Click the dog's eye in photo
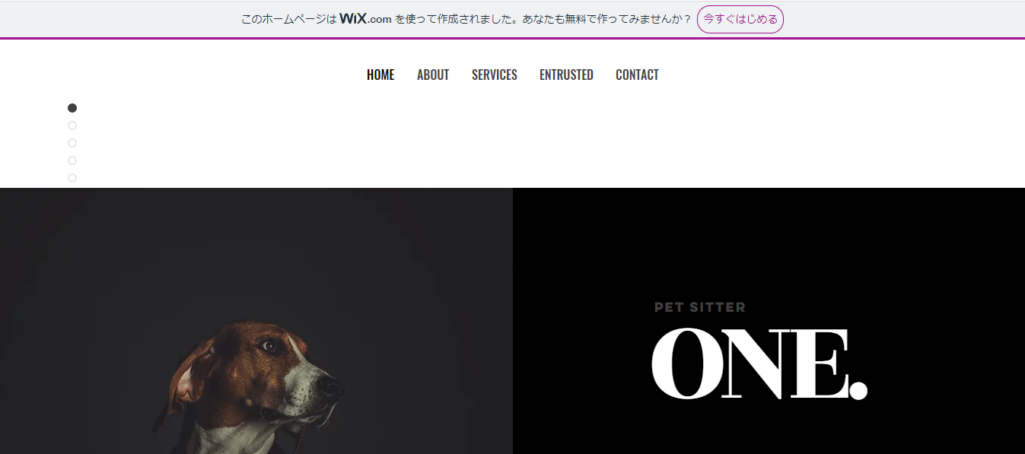The image size is (1025, 454). (269, 346)
